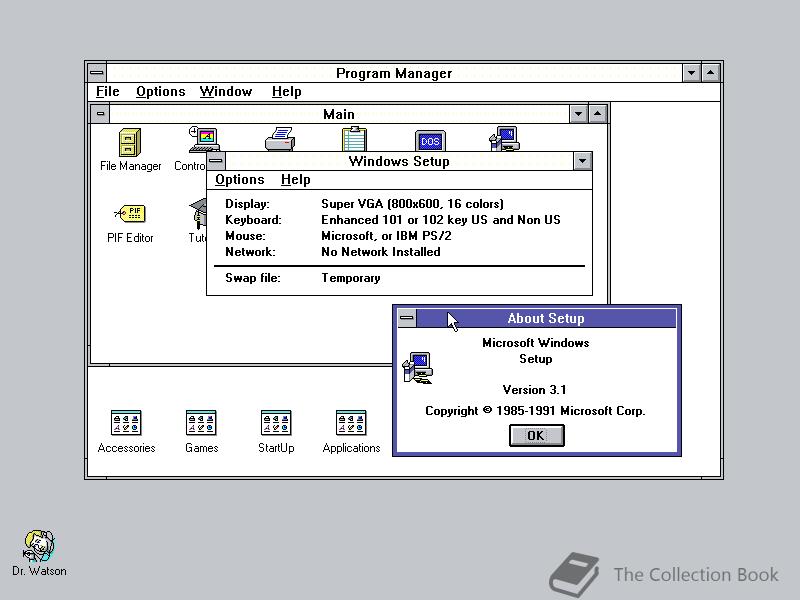Minimize the Main group window
800x600 pixels.
tap(578, 114)
